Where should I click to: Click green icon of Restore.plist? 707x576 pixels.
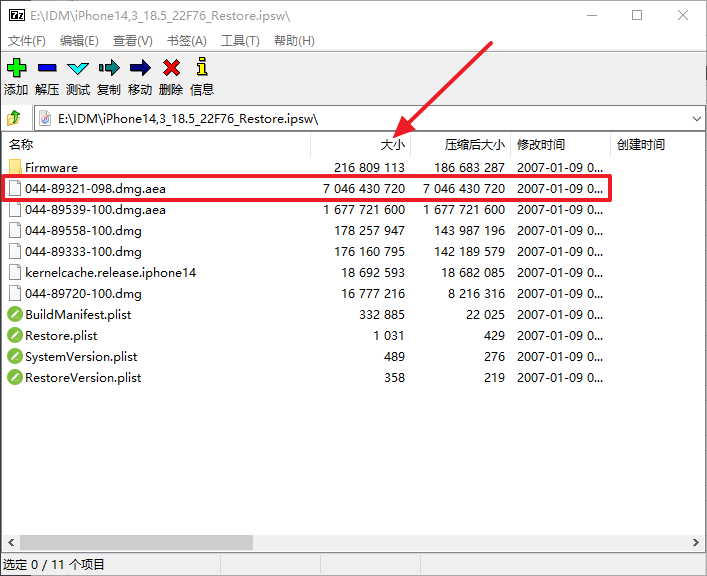tap(15, 335)
